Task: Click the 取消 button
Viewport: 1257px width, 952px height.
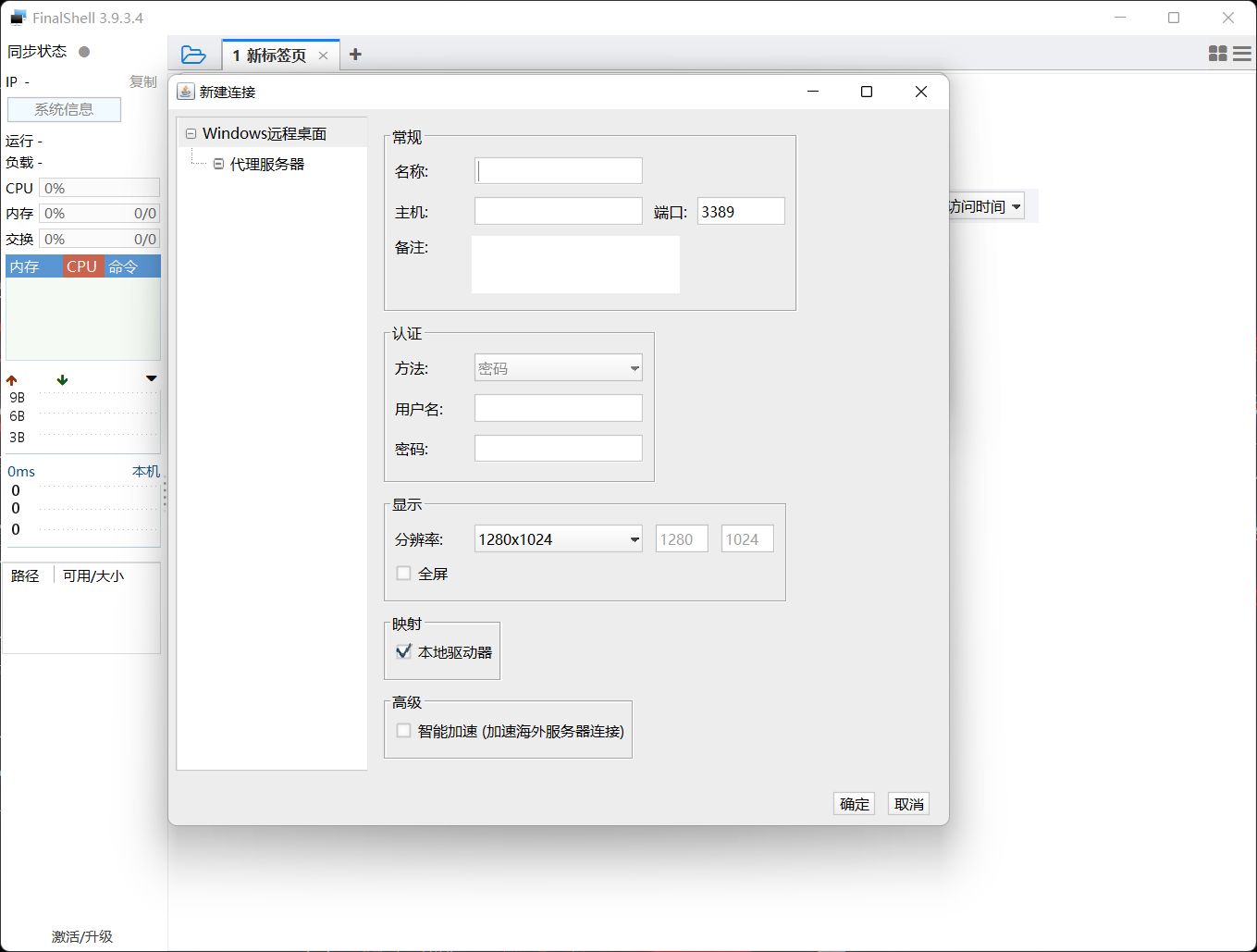Action: click(908, 804)
